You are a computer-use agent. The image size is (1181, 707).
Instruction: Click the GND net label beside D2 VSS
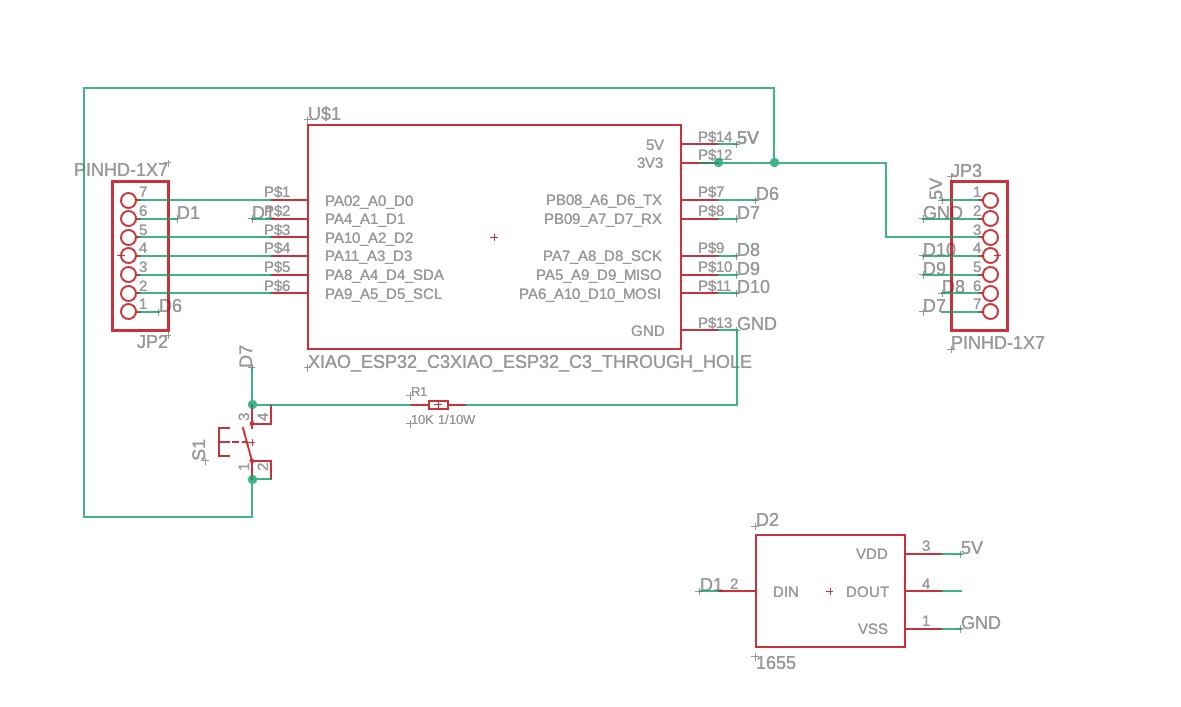(981, 623)
